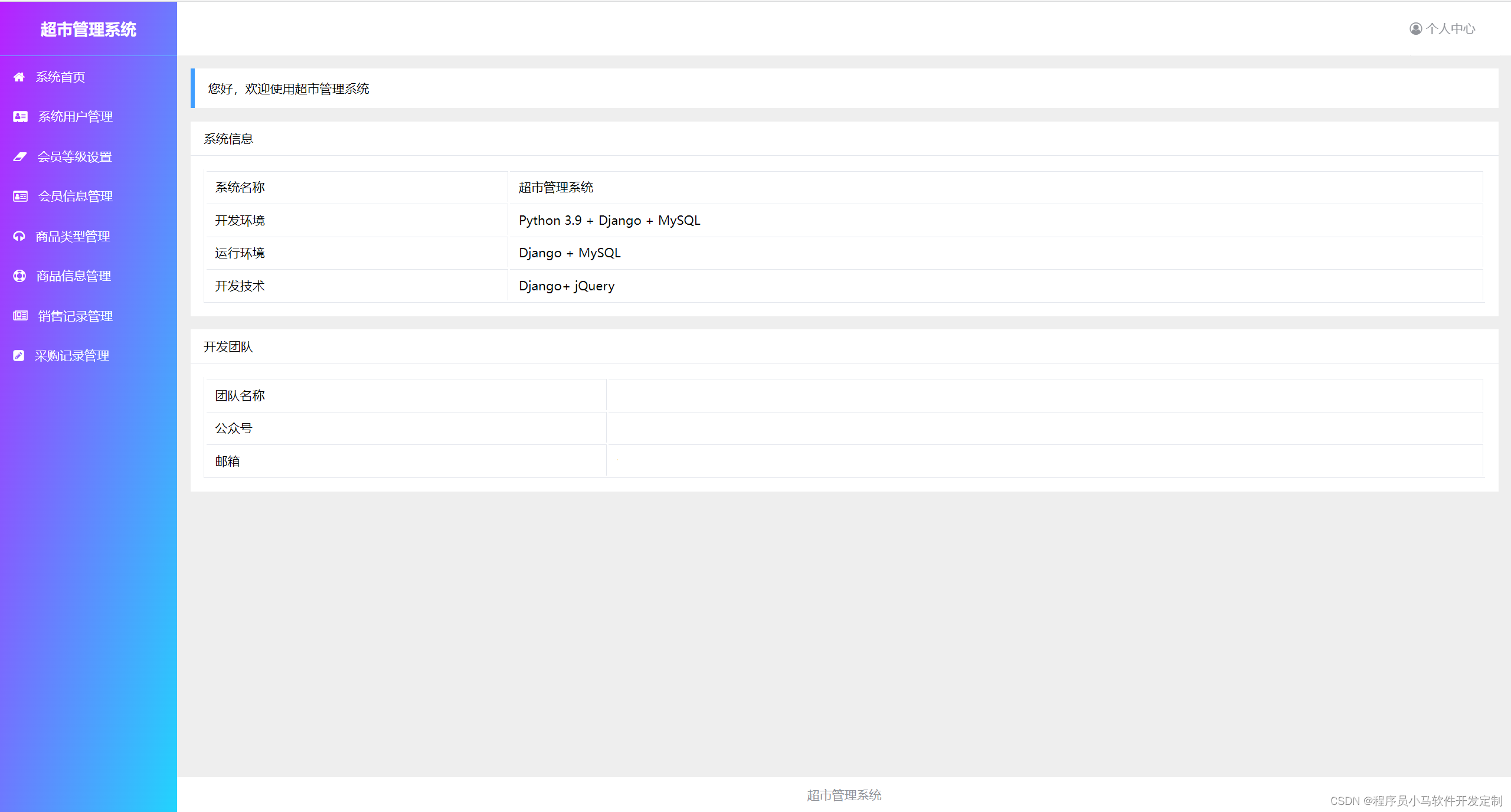
Task: Click the home icon beside 系统首页
Action: (x=19, y=77)
